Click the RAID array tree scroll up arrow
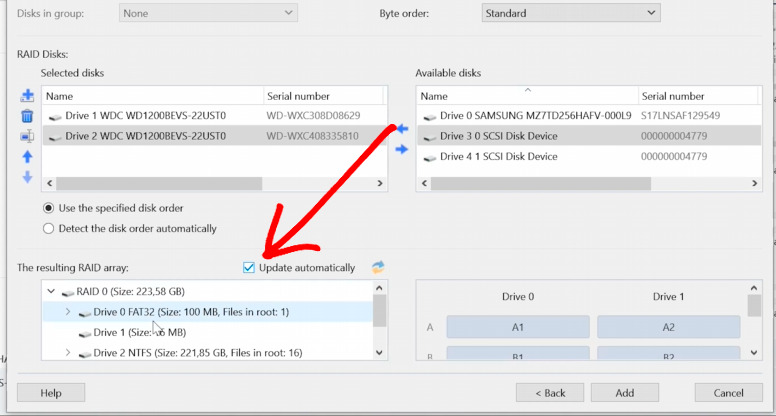 [x=380, y=288]
